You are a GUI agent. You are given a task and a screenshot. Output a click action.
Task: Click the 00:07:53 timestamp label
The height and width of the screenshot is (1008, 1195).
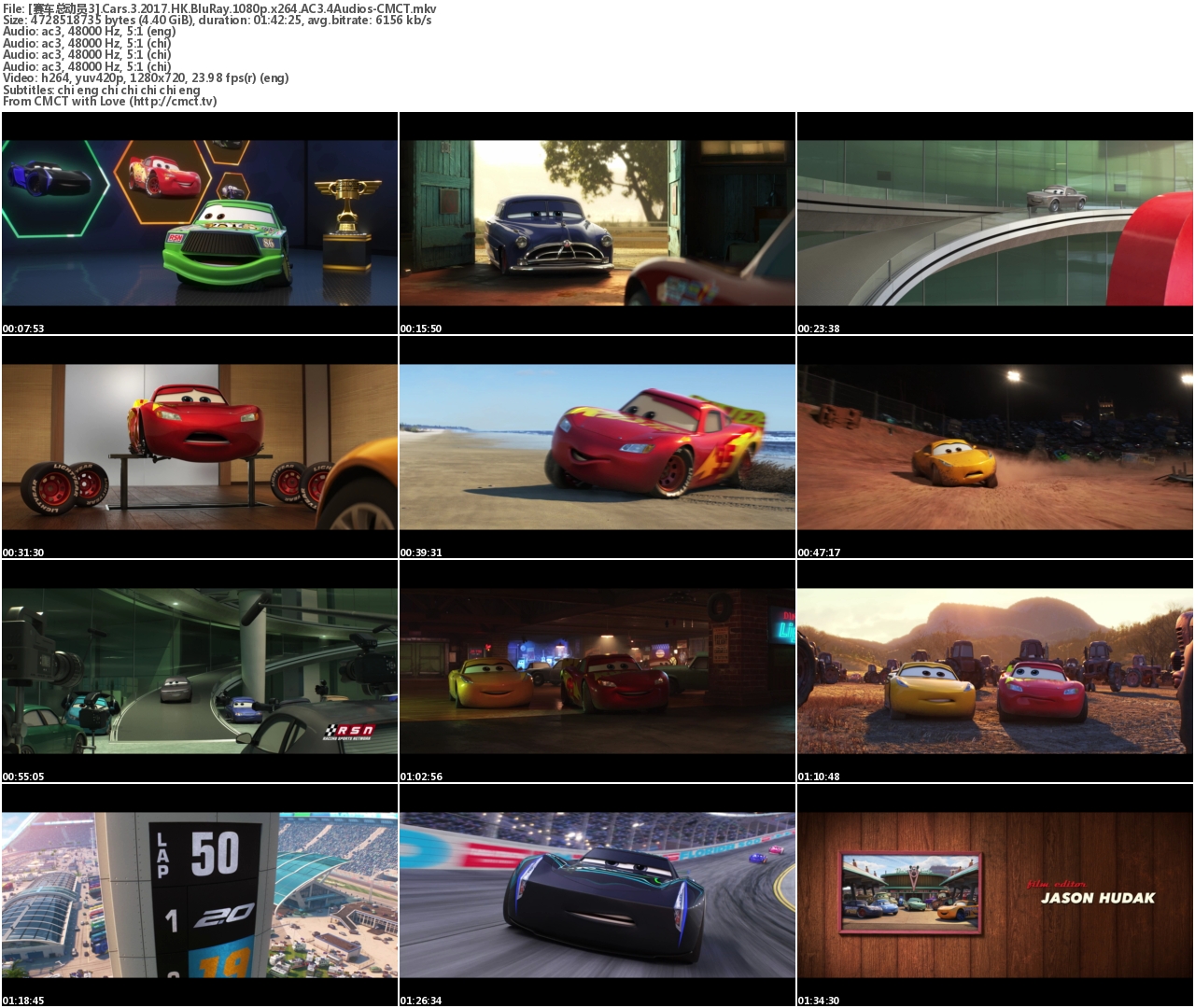pyautogui.click(x=23, y=329)
